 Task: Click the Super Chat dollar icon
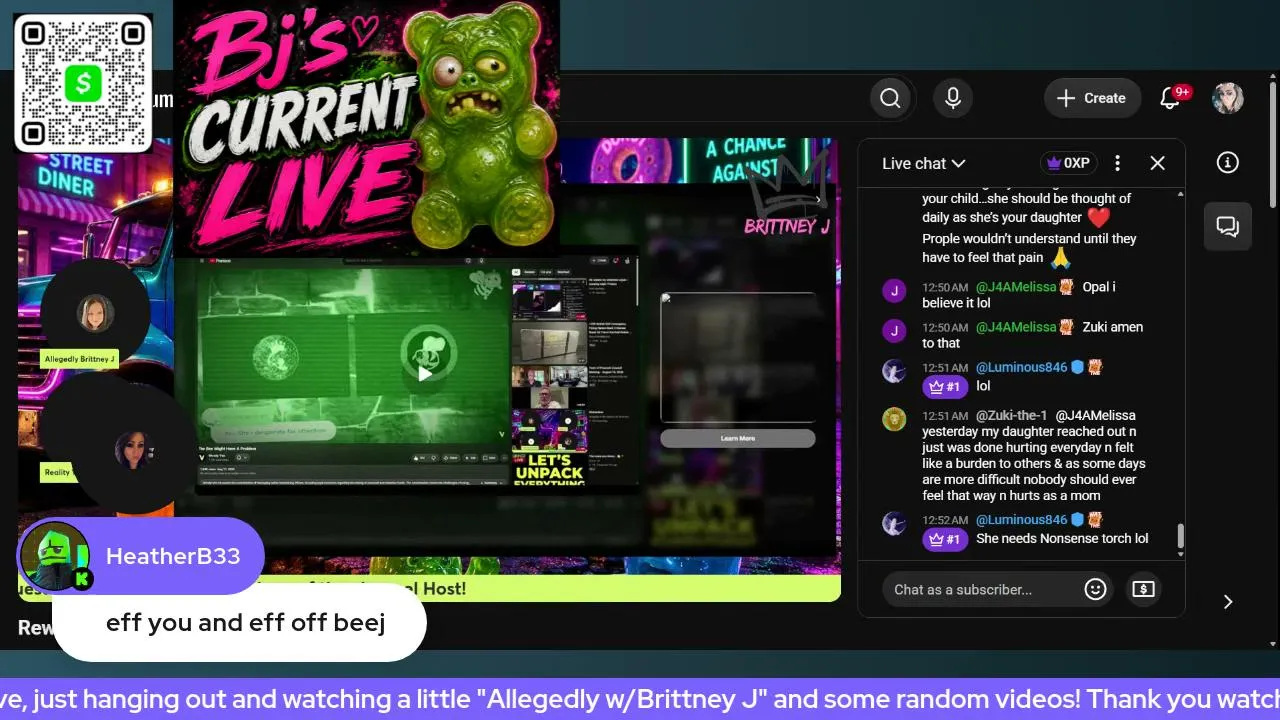point(1143,589)
